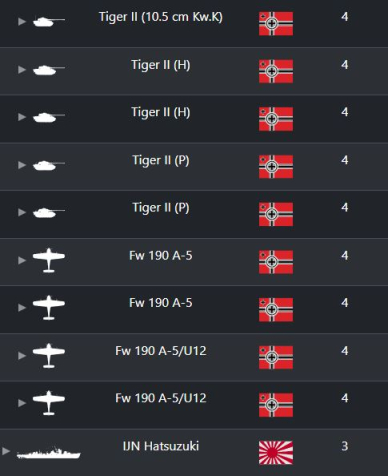Click the German flag beside Tiger II (10.5 cm Kw.K)

[x=276, y=23]
